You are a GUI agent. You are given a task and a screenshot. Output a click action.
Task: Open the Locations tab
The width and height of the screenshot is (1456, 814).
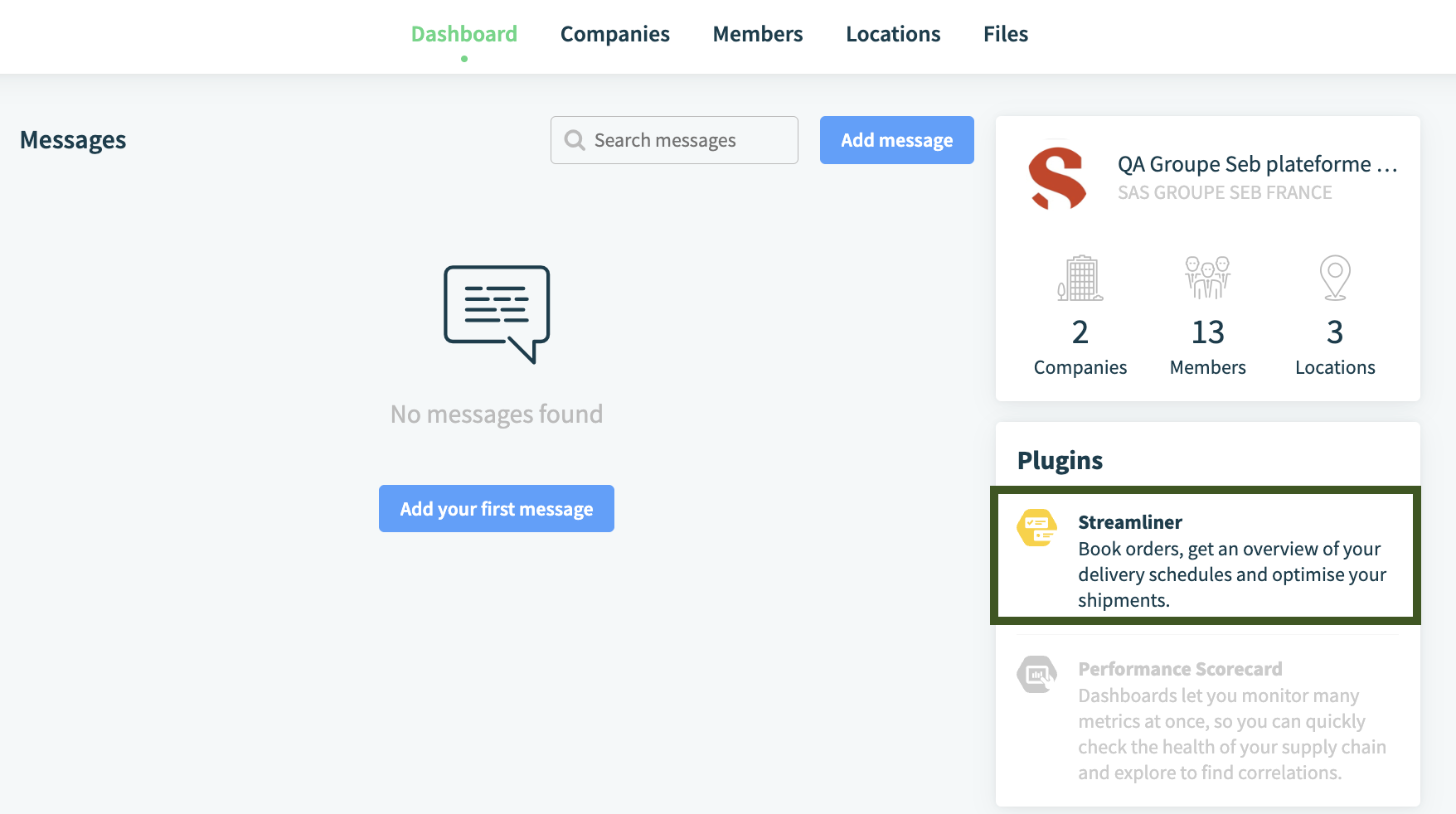point(893,34)
